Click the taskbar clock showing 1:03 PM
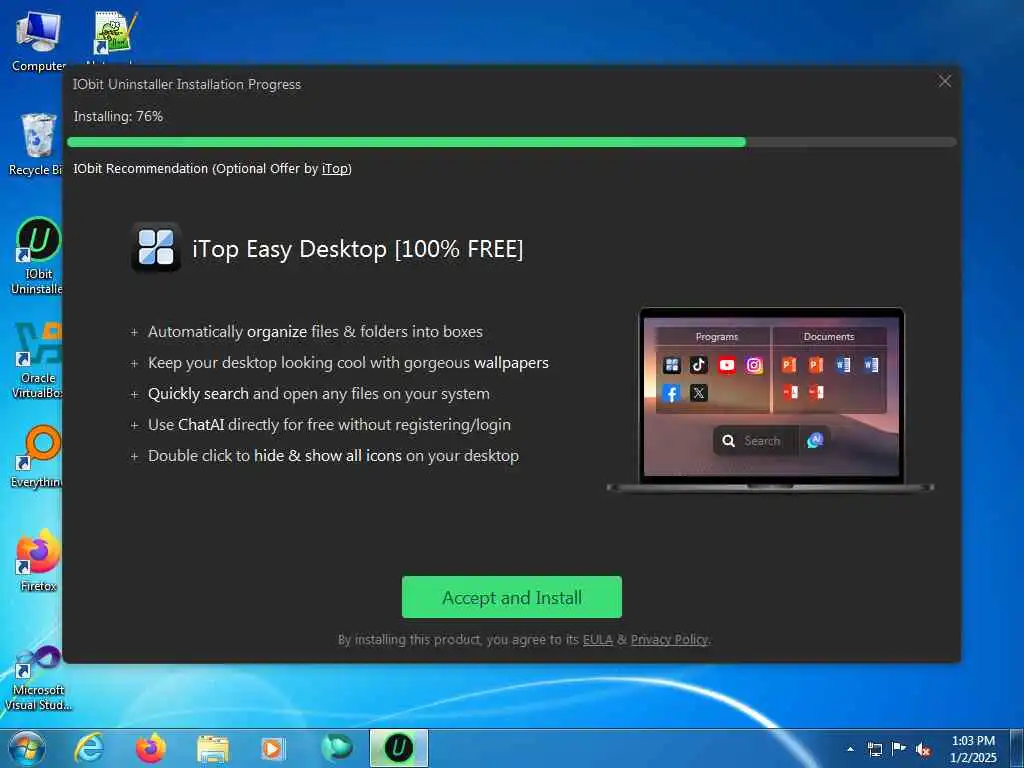 pyautogui.click(x=973, y=749)
